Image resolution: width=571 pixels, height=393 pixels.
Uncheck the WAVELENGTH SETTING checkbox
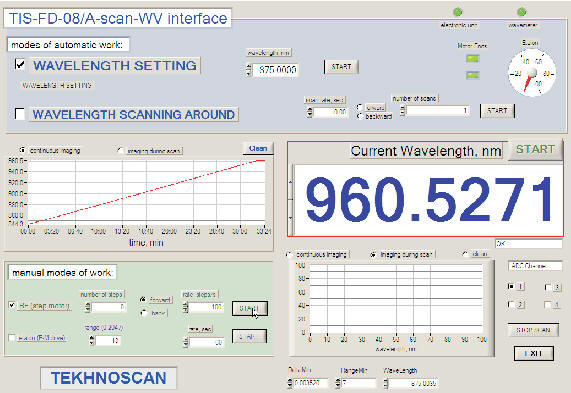pyautogui.click(x=20, y=64)
